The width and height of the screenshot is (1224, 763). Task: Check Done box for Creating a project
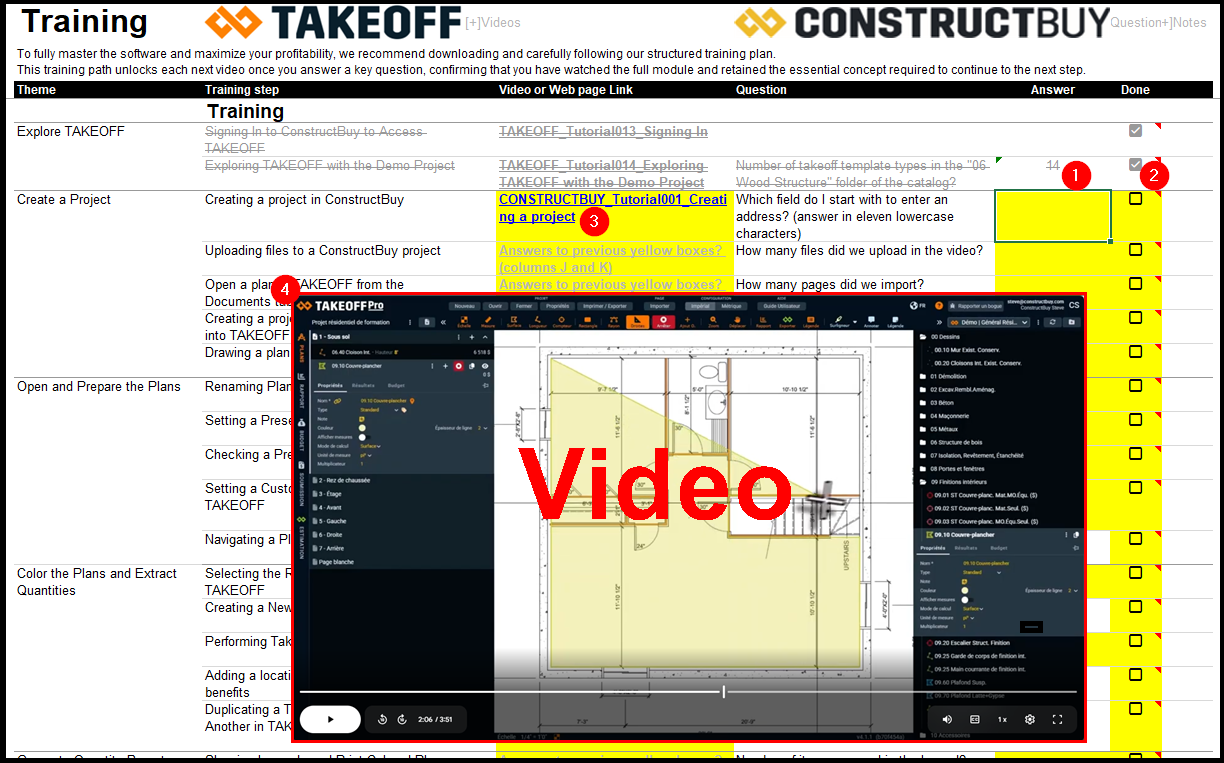coord(1135,199)
